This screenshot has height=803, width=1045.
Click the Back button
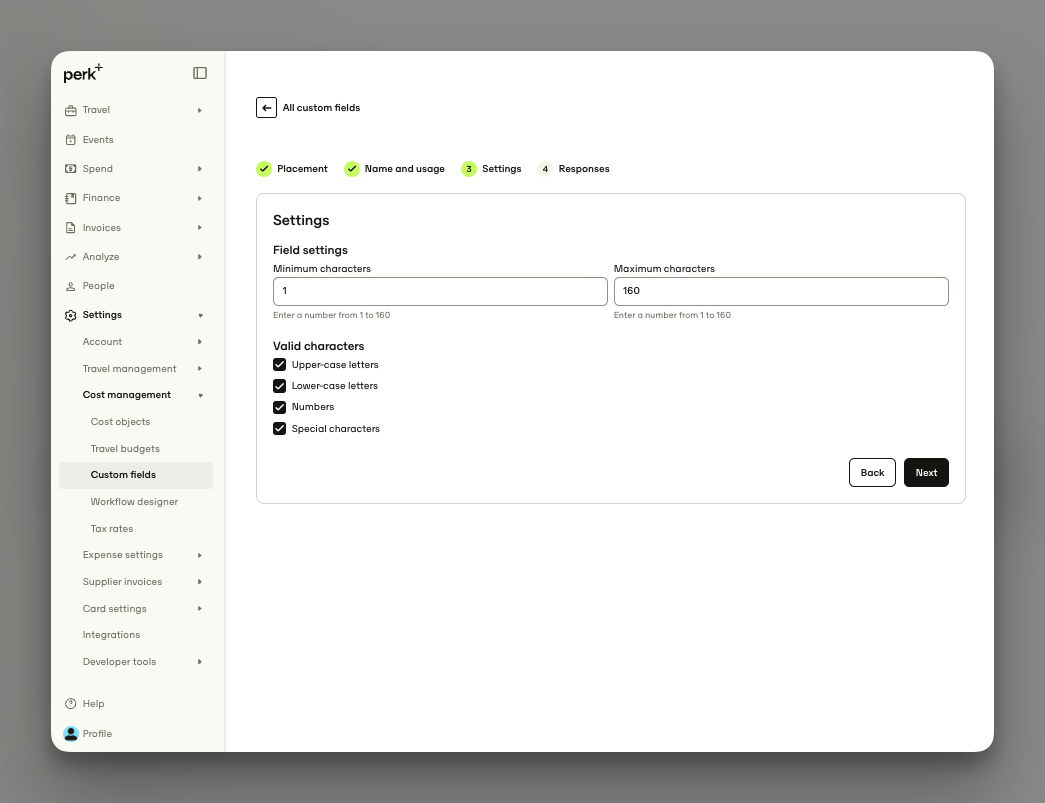872,472
